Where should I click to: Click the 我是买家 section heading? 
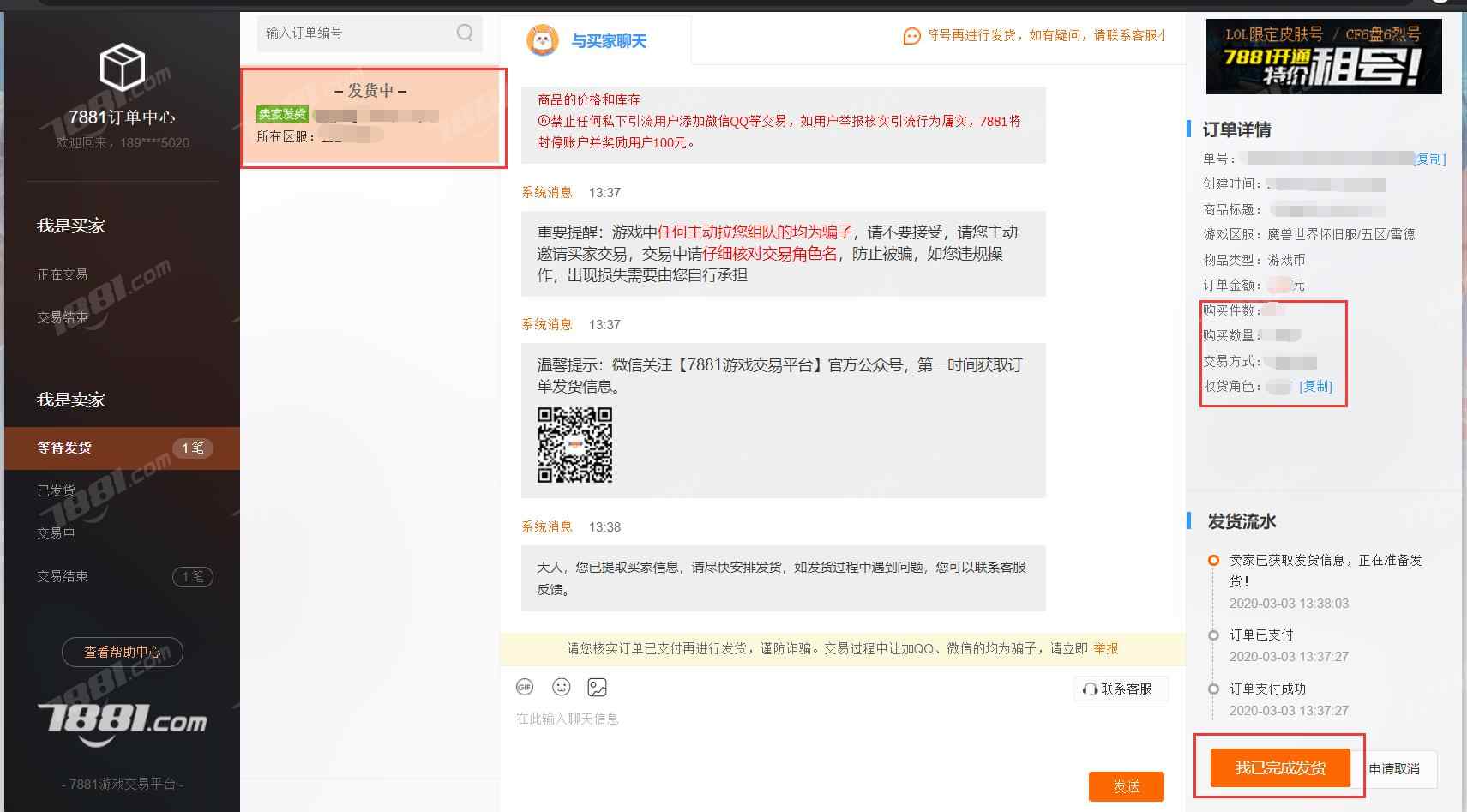[71, 226]
